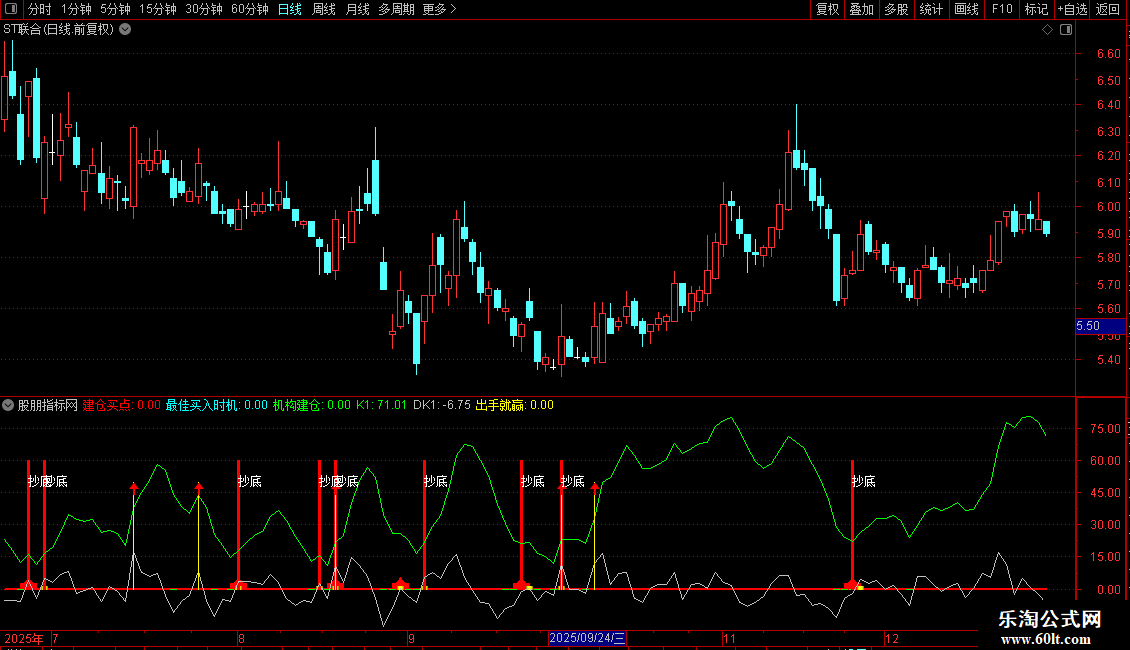Switch to the 分时 intraday view
The height and width of the screenshot is (650, 1130).
click(40, 9)
